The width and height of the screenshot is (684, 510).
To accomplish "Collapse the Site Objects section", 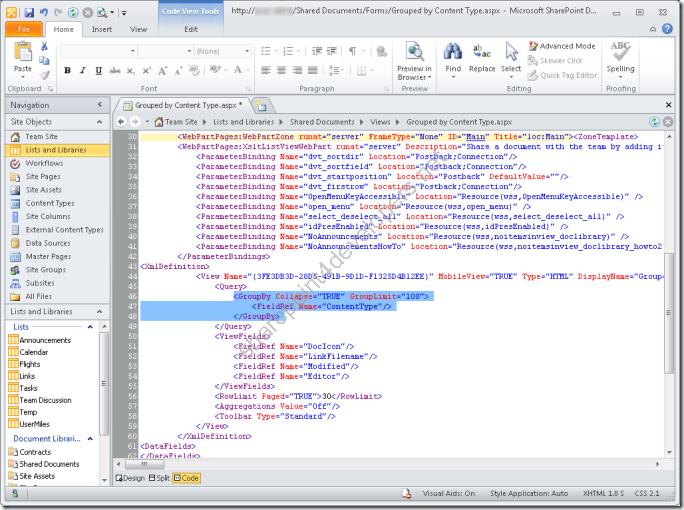I will click(x=99, y=122).
